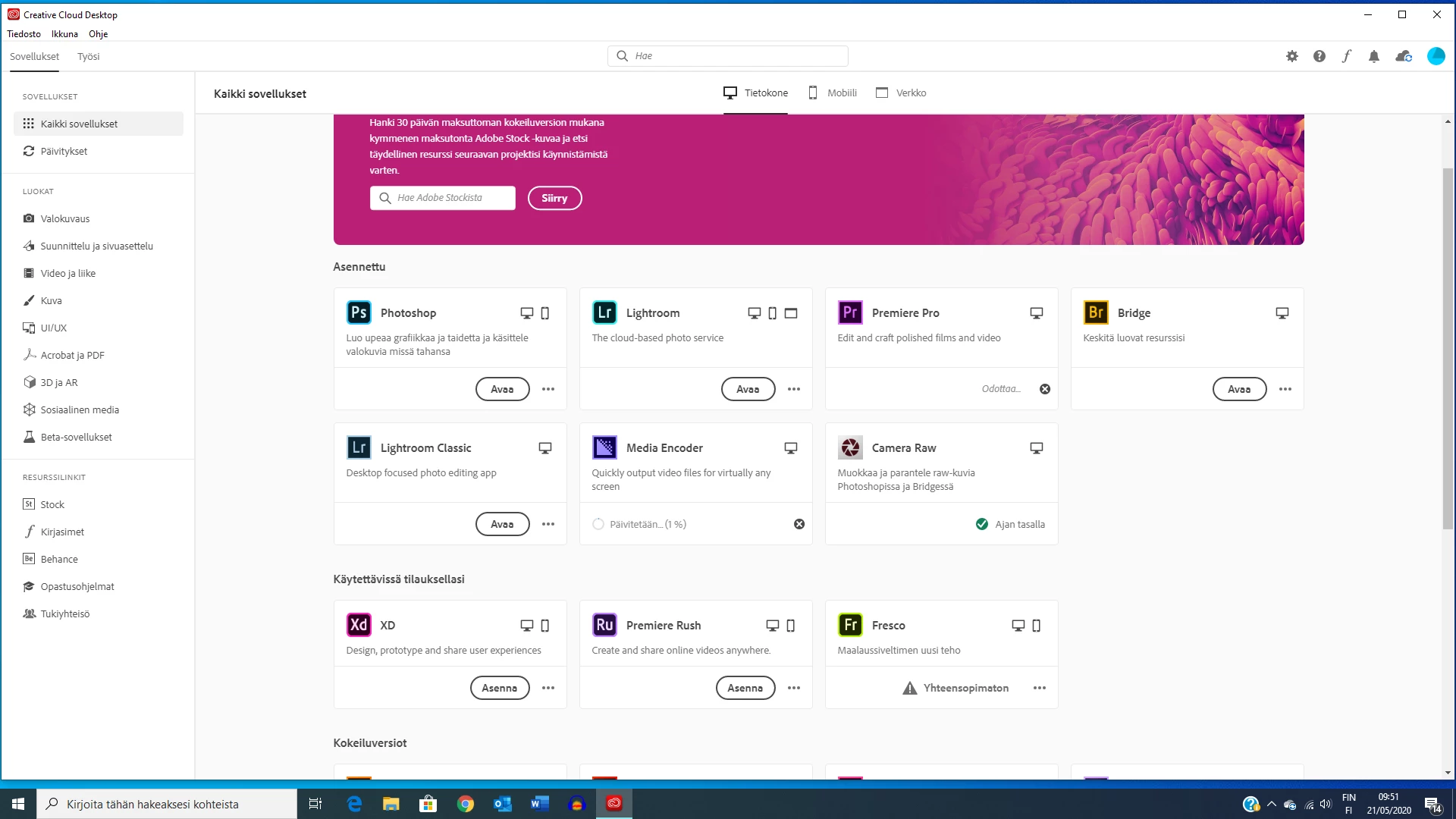Open cloud sync status icon
Image resolution: width=1456 pixels, height=819 pixels.
[1403, 56]
